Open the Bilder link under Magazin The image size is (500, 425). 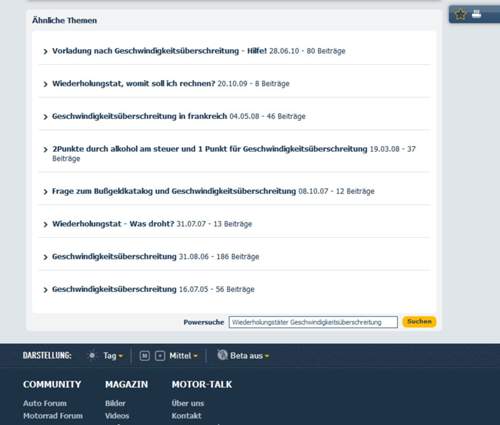115,403
